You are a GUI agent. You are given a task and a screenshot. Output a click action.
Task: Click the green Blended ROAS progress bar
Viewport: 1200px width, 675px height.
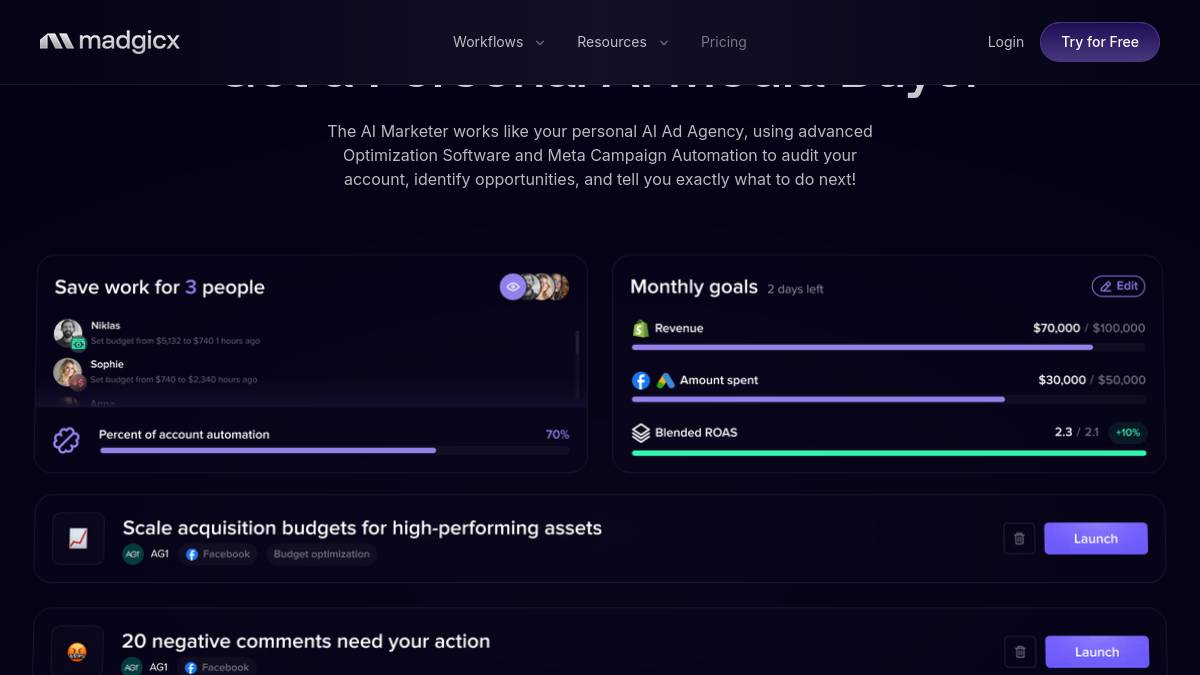click(889, 453)
